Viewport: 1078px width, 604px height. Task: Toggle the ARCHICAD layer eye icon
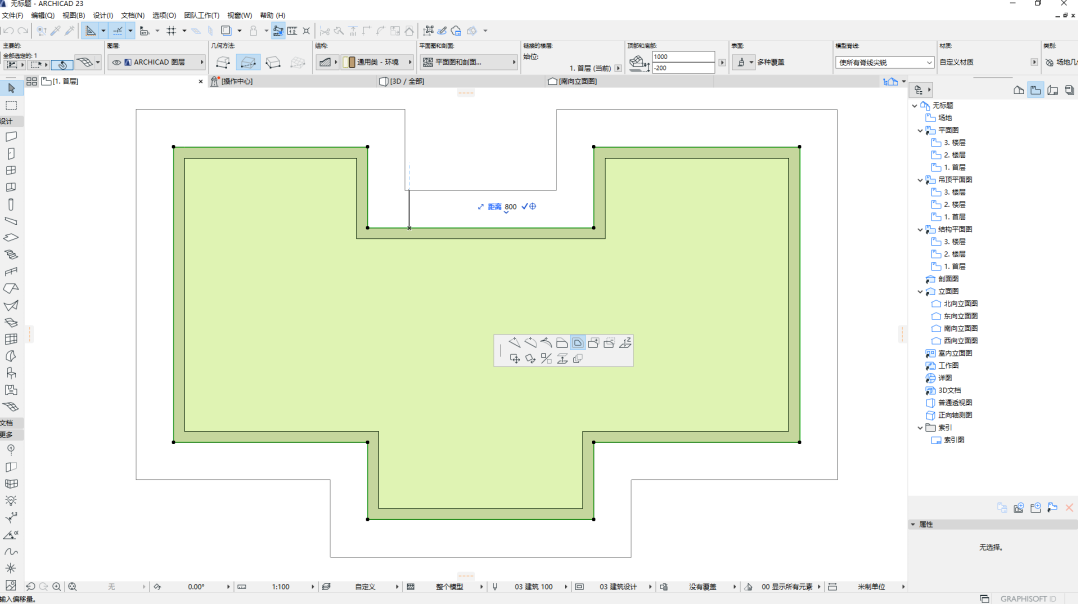116,63
